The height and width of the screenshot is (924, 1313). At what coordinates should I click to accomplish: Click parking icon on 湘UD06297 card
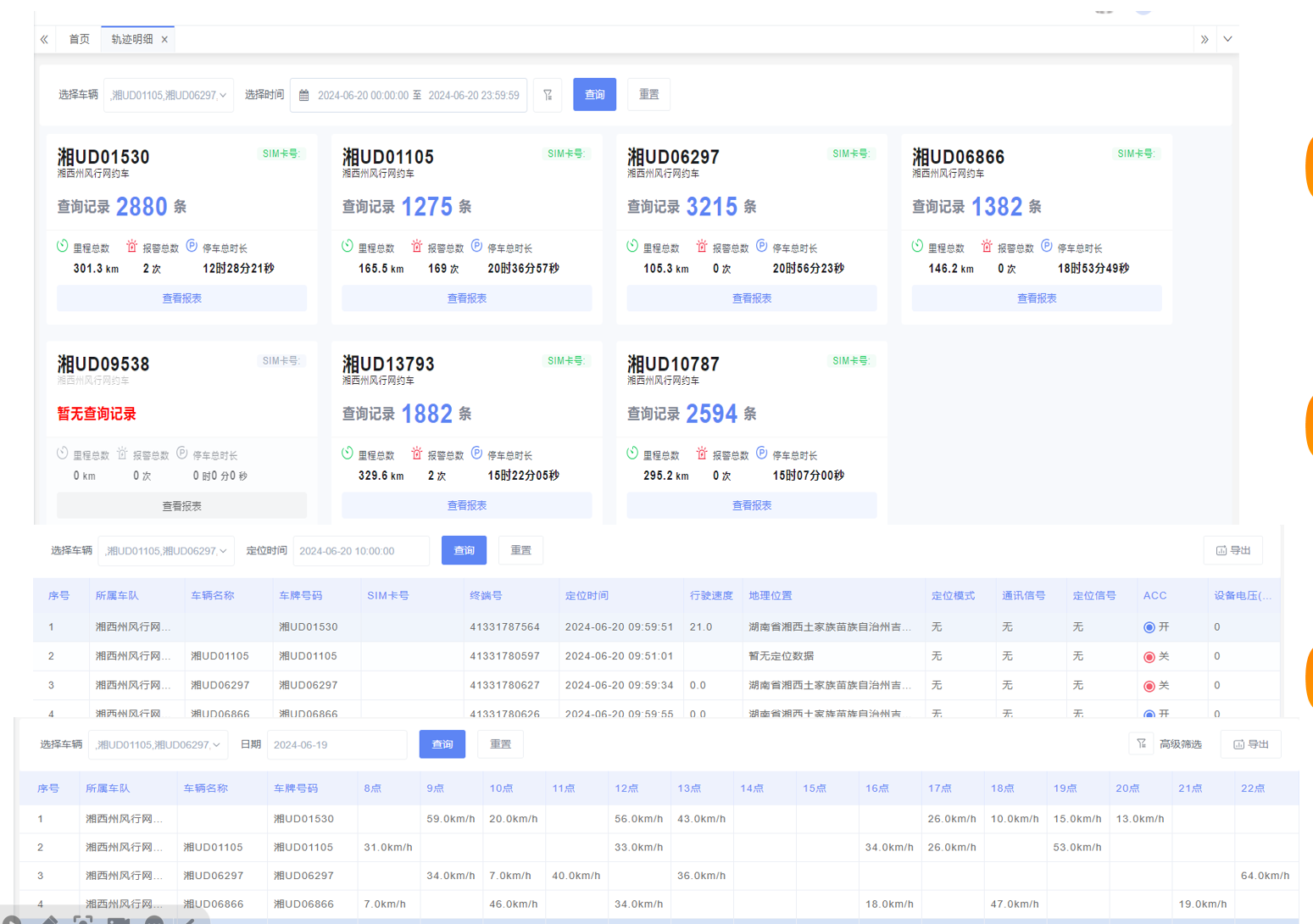[x=761, y=246]
